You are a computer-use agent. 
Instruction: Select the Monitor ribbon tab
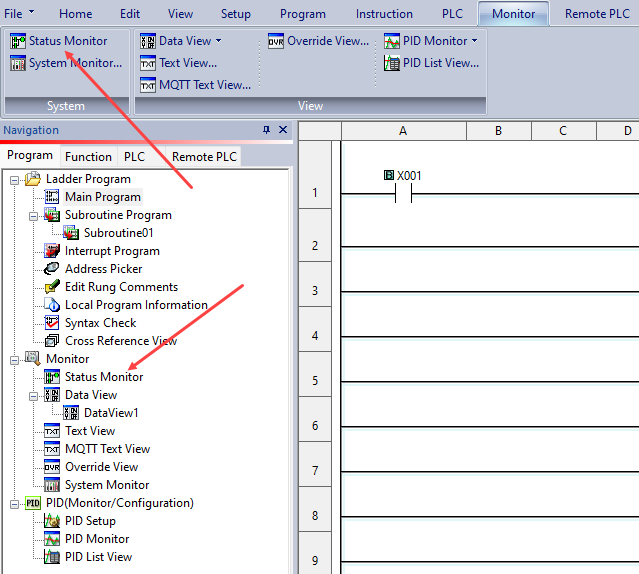513,14
